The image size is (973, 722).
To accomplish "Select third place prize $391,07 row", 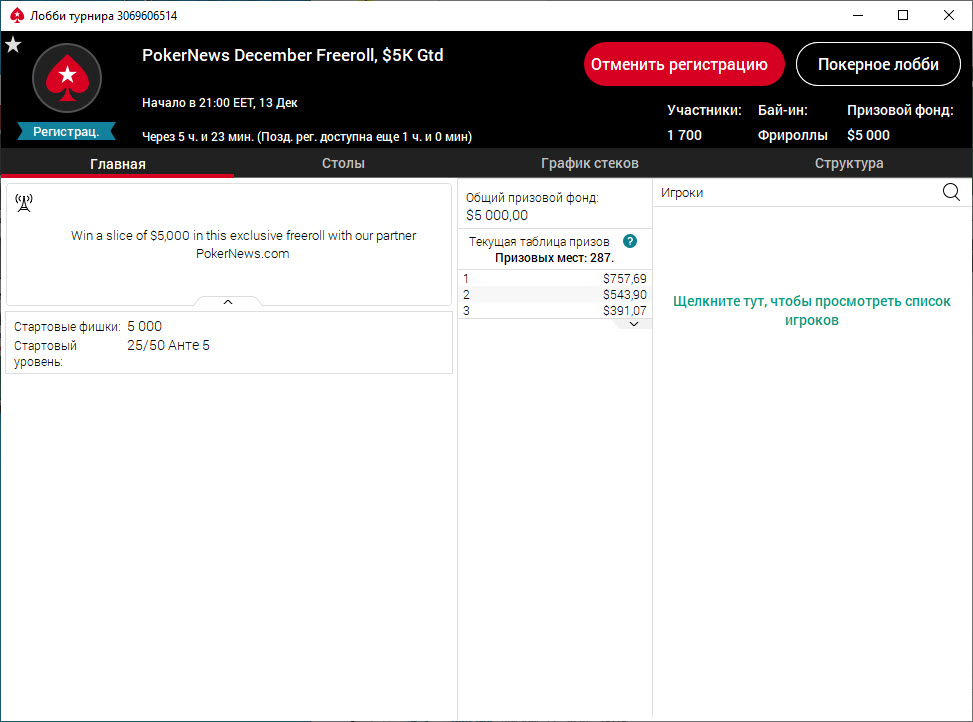I will click(x=555, y=310).
